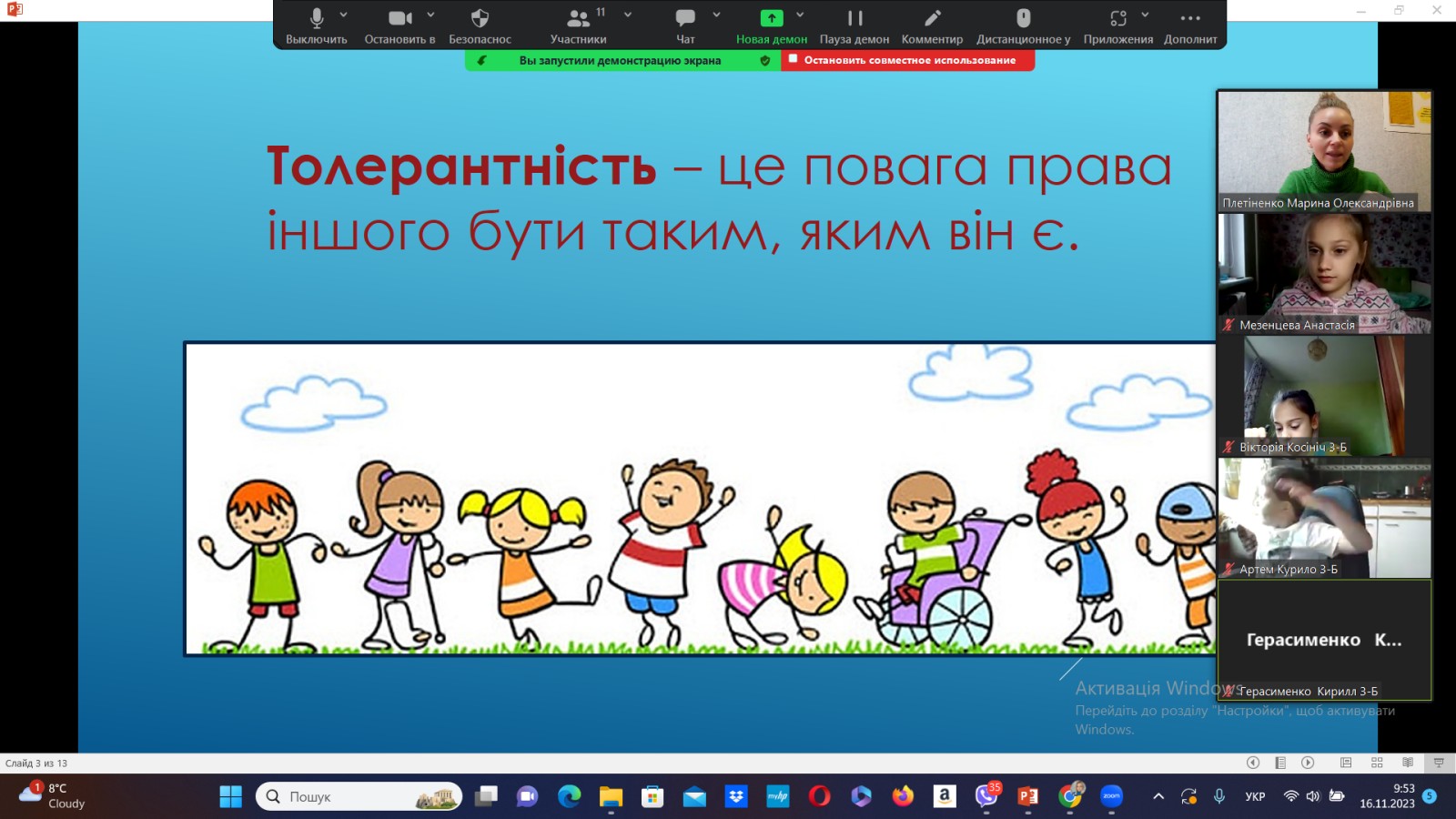Open volume speaker tray icon
The image size is (1456, 819).
(x=1313, y=796)
